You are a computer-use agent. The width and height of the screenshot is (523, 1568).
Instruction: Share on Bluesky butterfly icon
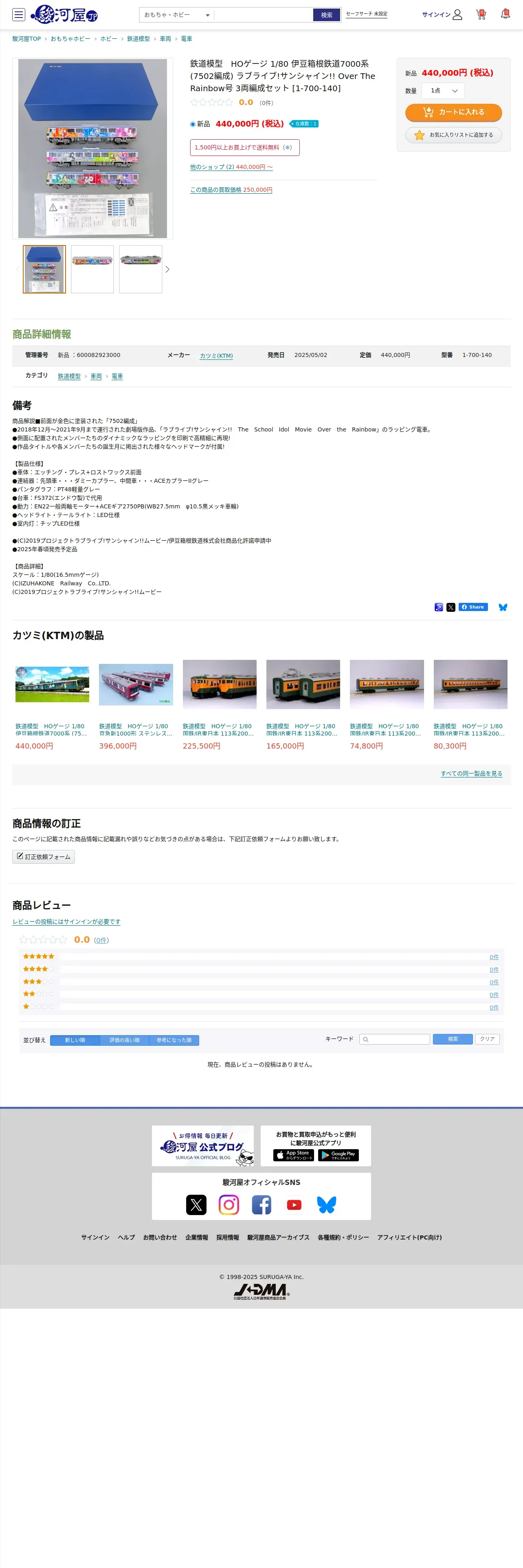503,607
